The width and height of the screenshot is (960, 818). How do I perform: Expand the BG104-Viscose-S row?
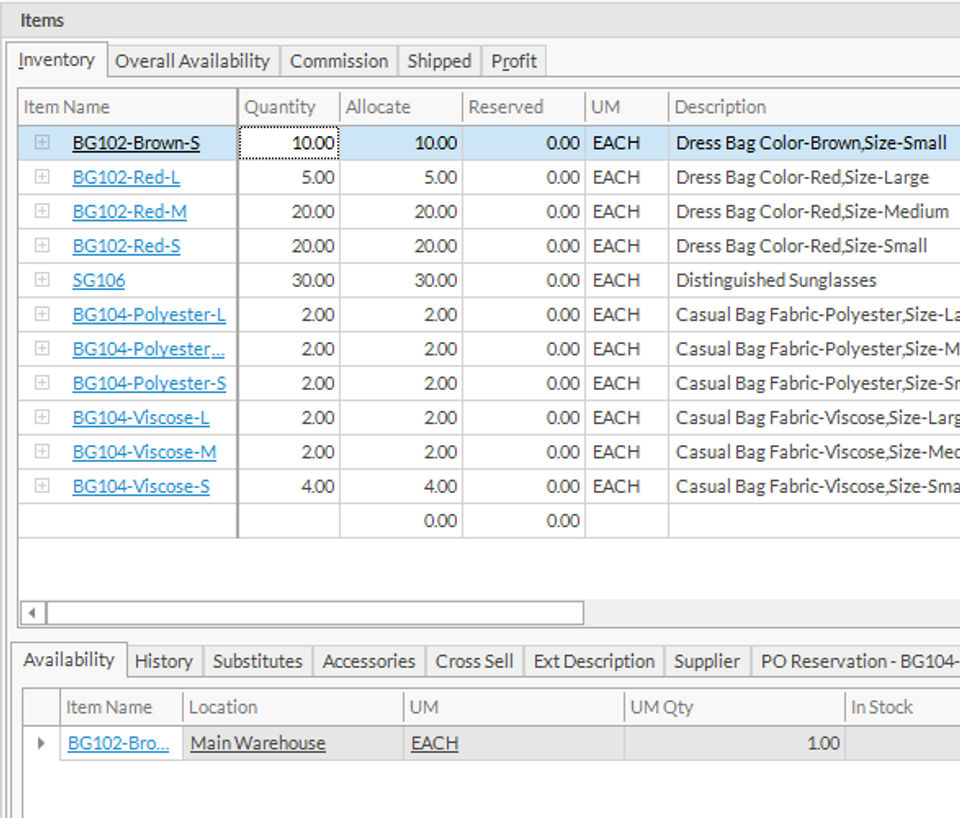point(42,486)
